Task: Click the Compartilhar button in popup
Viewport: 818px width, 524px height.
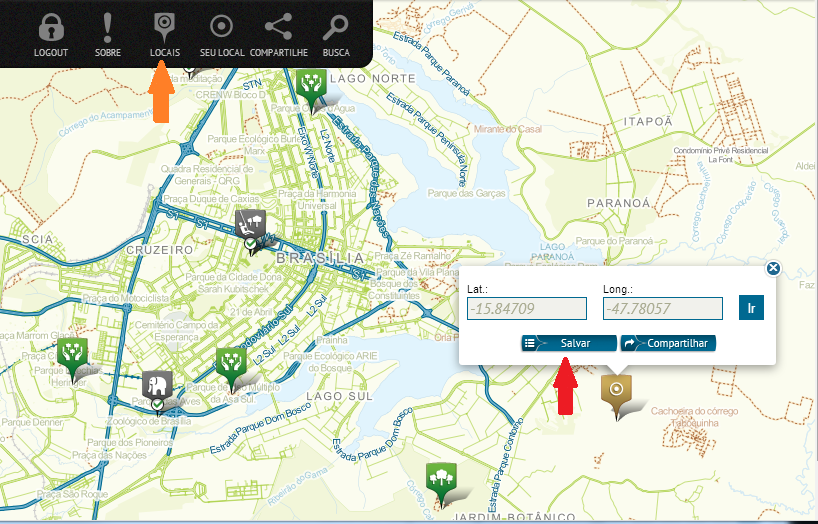Action: [668, 343]
